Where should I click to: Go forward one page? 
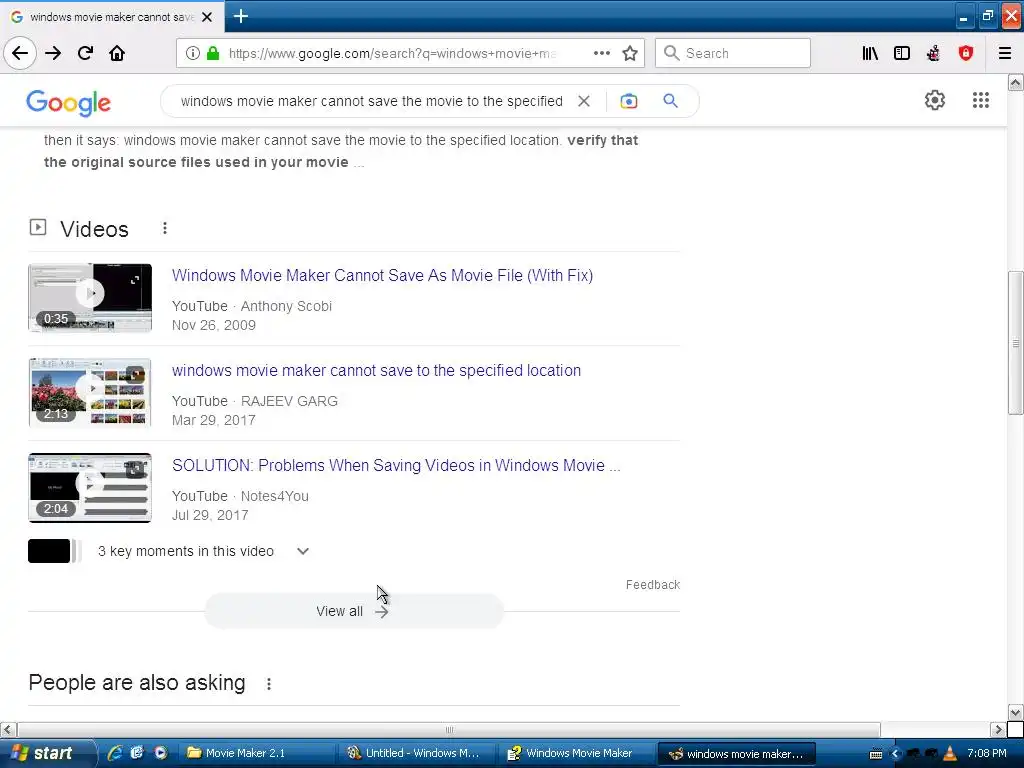click(53, 53)
